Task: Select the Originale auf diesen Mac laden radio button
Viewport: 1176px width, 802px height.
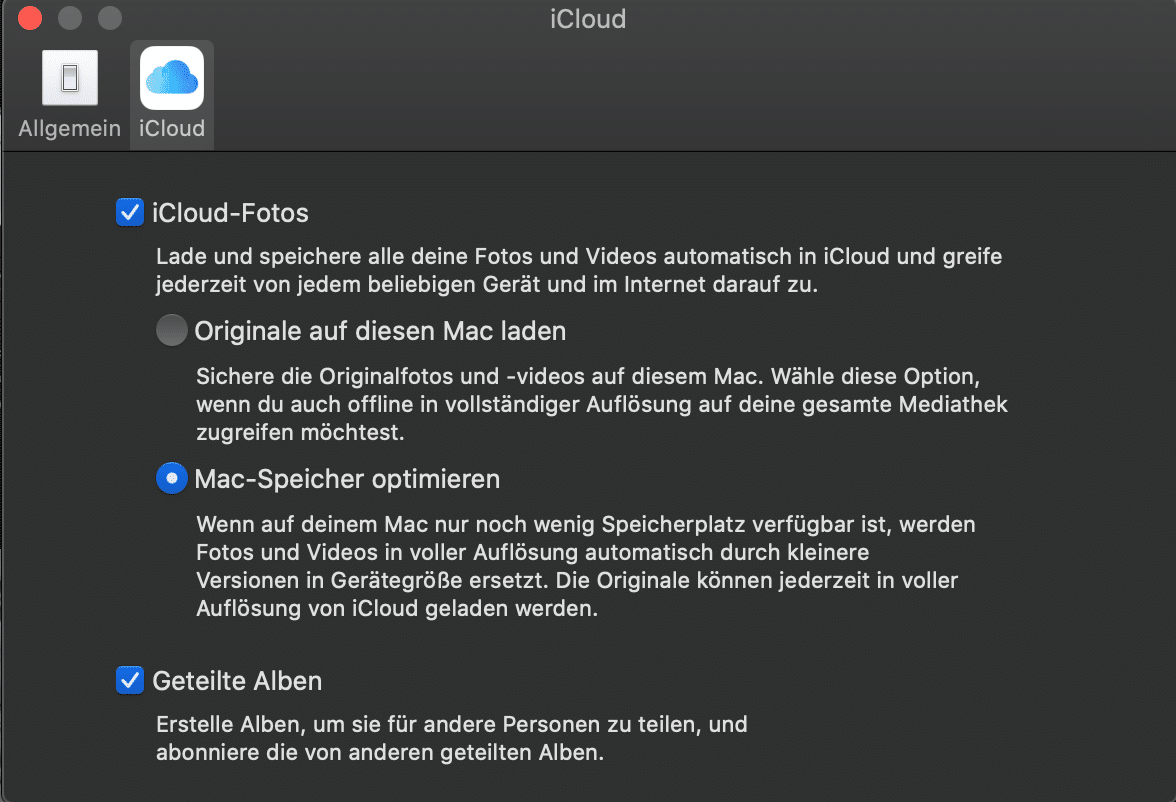Action: (x=172, y=330)
